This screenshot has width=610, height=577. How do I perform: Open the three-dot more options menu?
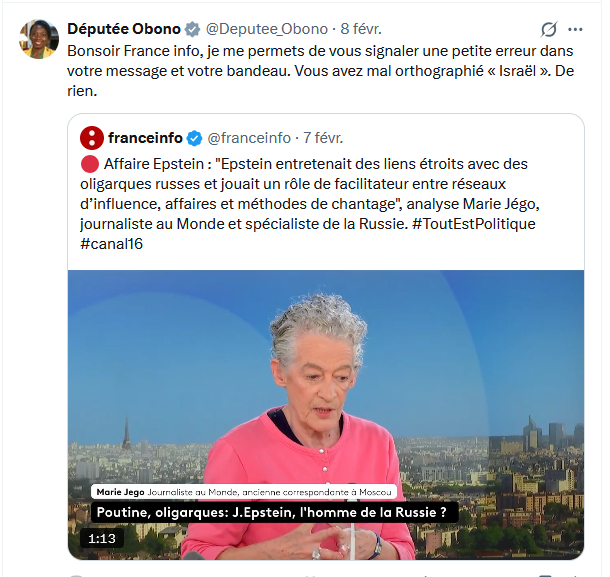(x=575, y=29)
